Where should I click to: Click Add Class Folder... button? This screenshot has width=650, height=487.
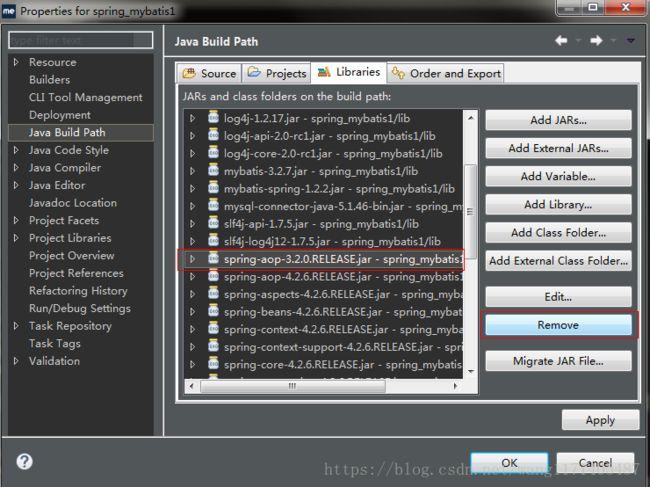coord(558,233)
